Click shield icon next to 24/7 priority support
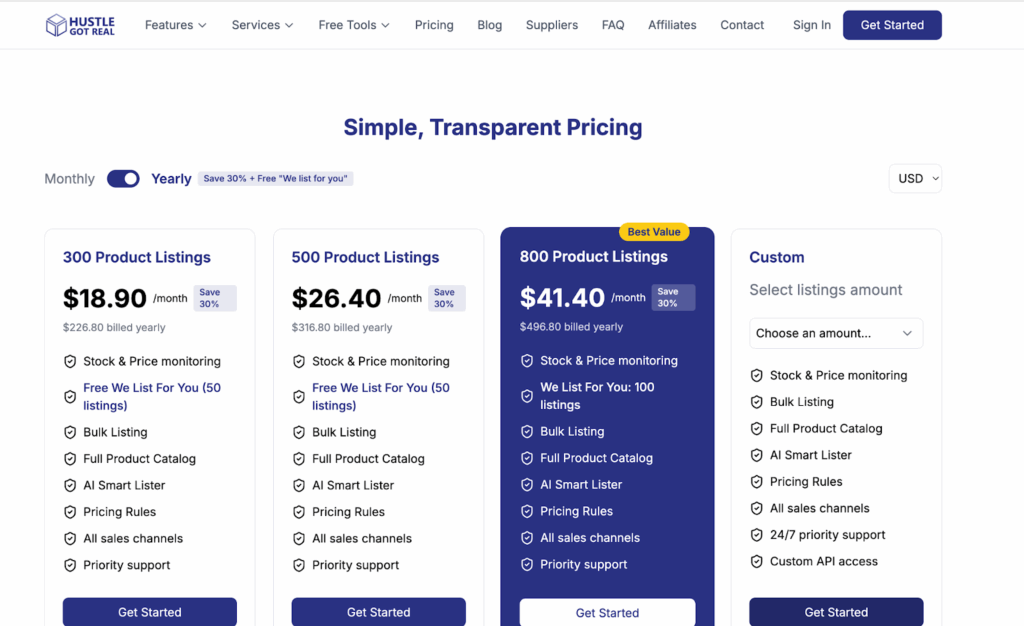 tap(757, 535)
